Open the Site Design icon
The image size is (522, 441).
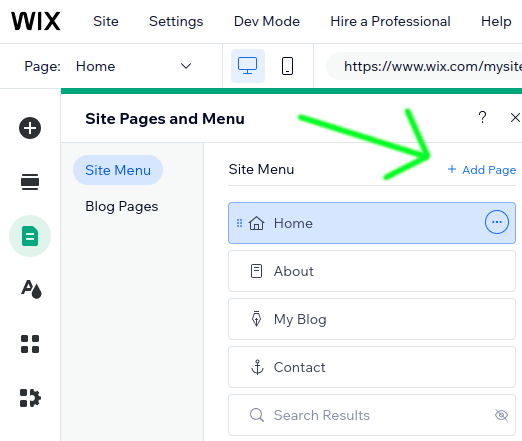pyautogui.click(x=31, y=289)
